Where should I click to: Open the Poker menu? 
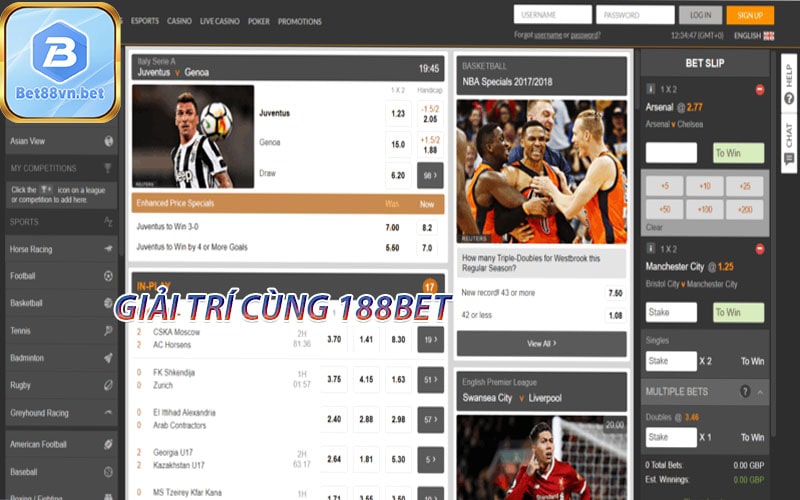click(259, 21)
